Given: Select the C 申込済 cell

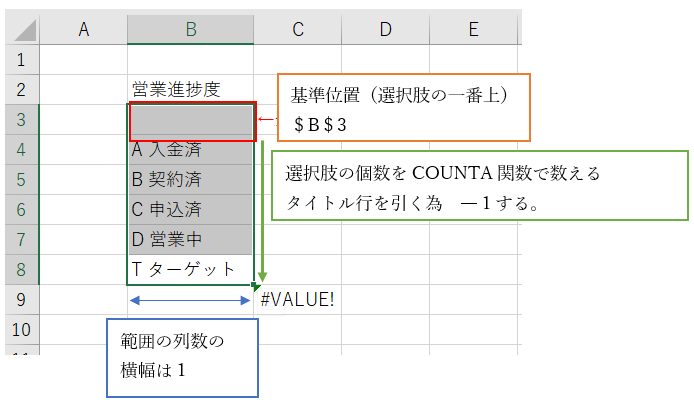Looking at the screenshot, I should click(191, 211).
